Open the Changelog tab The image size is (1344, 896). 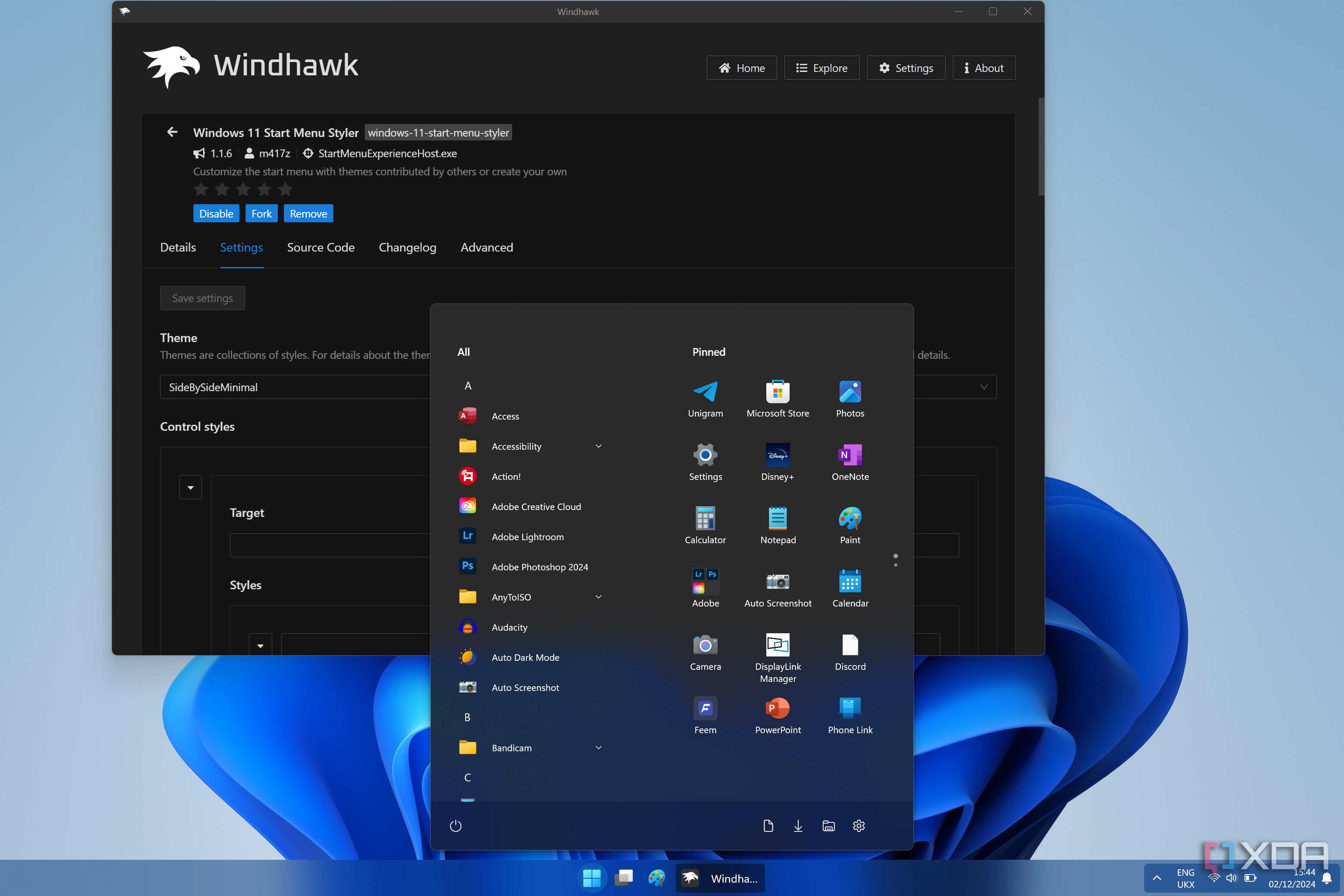coord(407,247)
